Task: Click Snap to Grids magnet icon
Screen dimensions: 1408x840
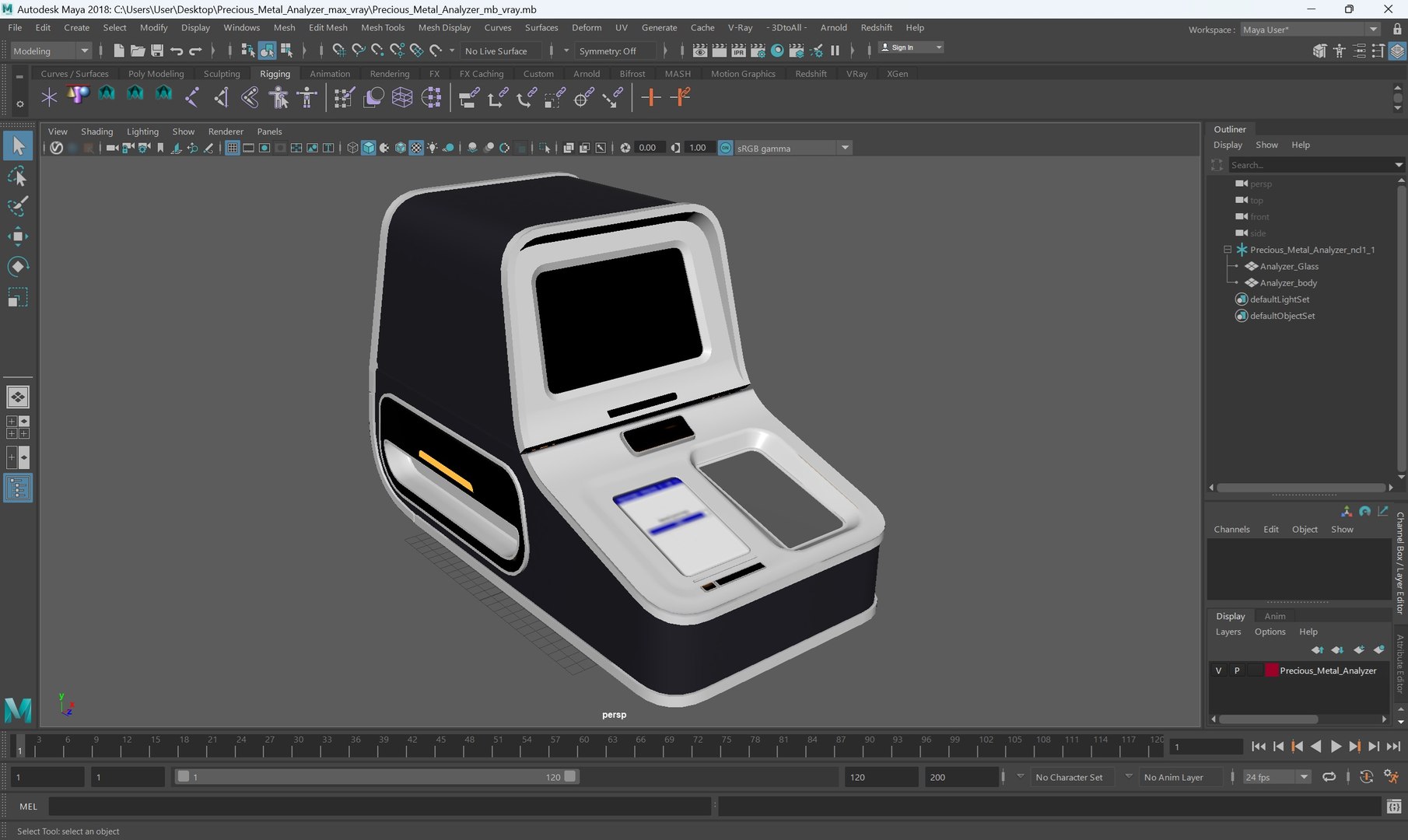Action: (x=338, y=51)
